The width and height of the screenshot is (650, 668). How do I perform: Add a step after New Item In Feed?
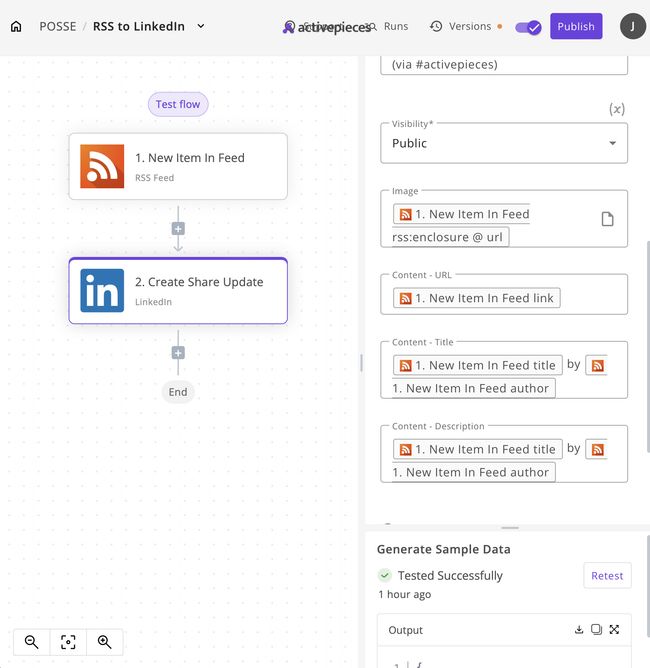coord(178,229)
